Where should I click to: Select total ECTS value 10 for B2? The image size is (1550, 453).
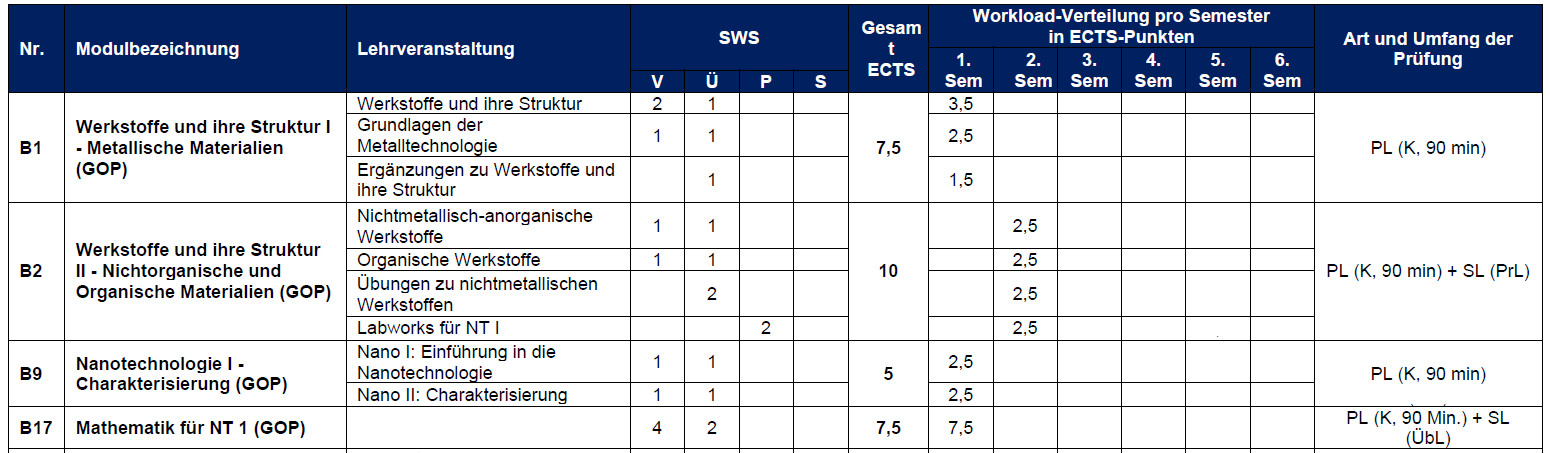point(888,271)
